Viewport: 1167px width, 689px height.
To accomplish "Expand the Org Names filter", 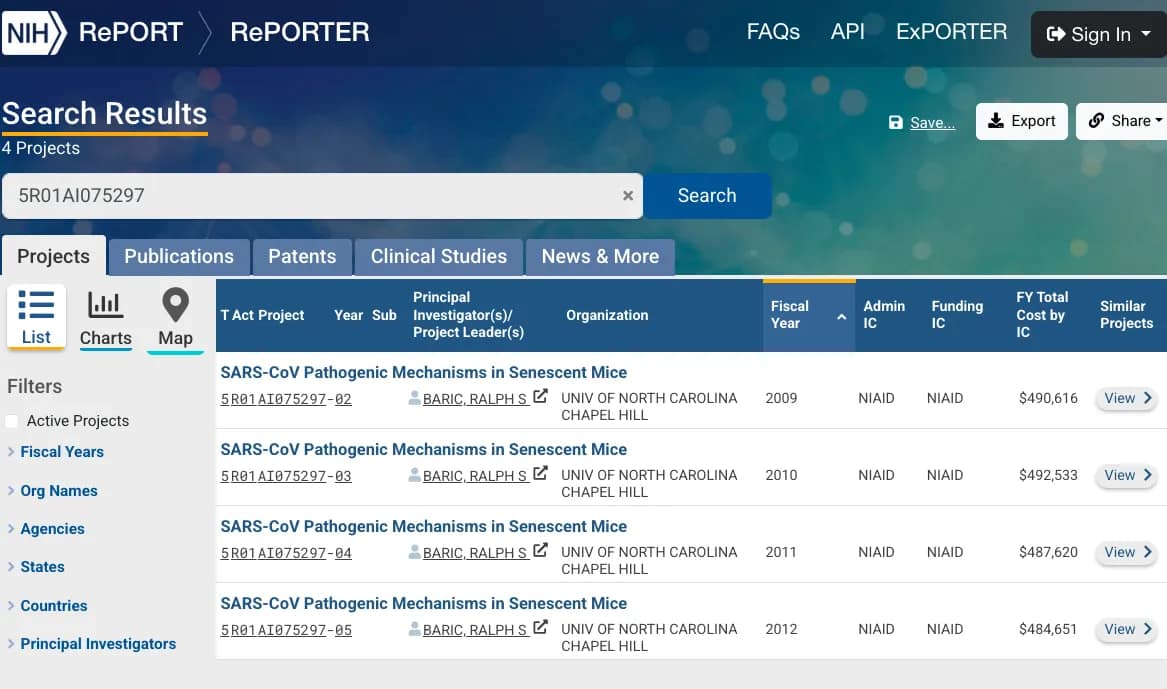I will (x=52, y=490).
